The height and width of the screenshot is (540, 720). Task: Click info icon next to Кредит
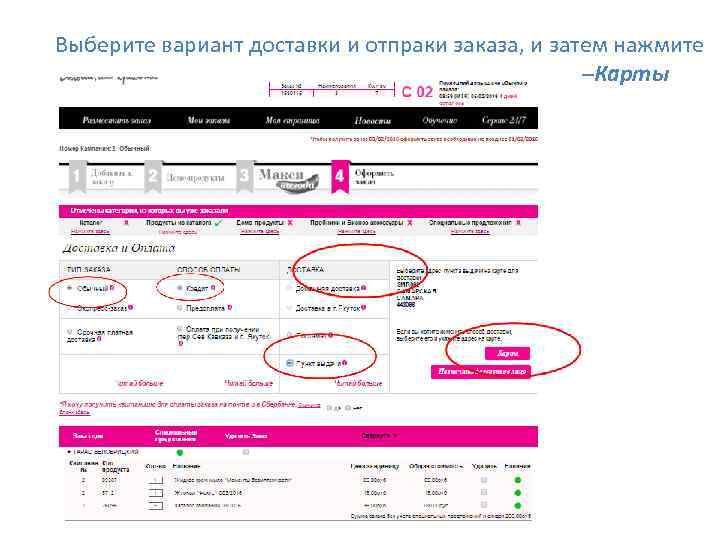pos(213,288)
